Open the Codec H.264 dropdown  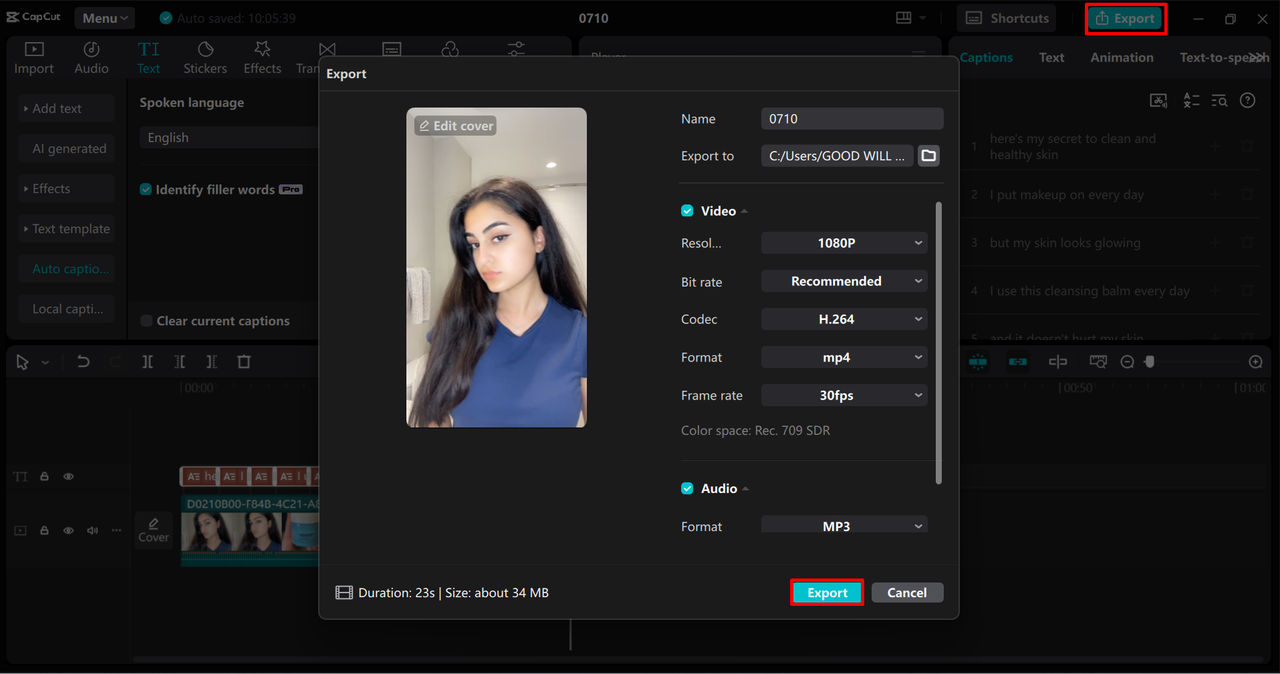[844, 320]
